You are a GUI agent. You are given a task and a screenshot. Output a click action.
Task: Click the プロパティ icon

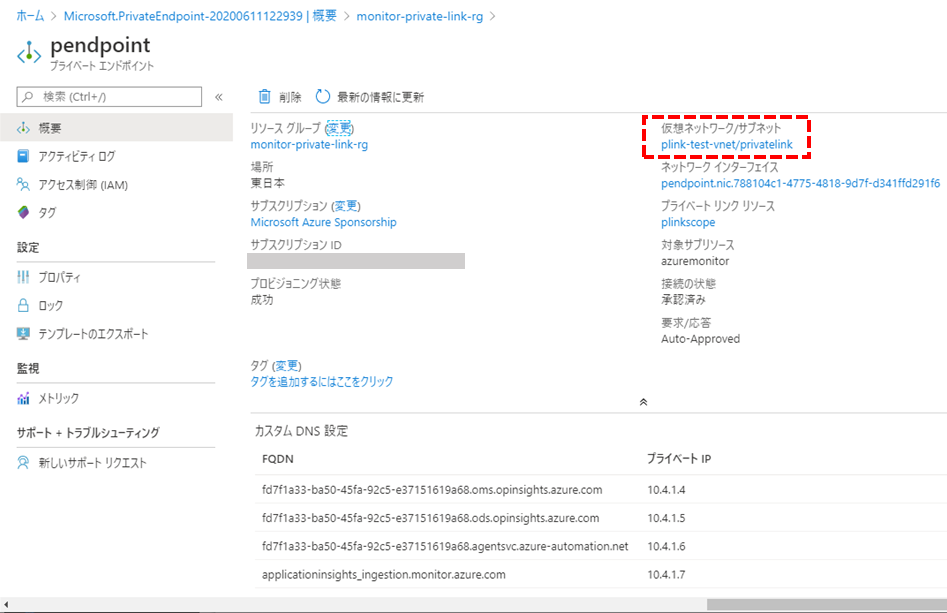(x=23, y=277)
